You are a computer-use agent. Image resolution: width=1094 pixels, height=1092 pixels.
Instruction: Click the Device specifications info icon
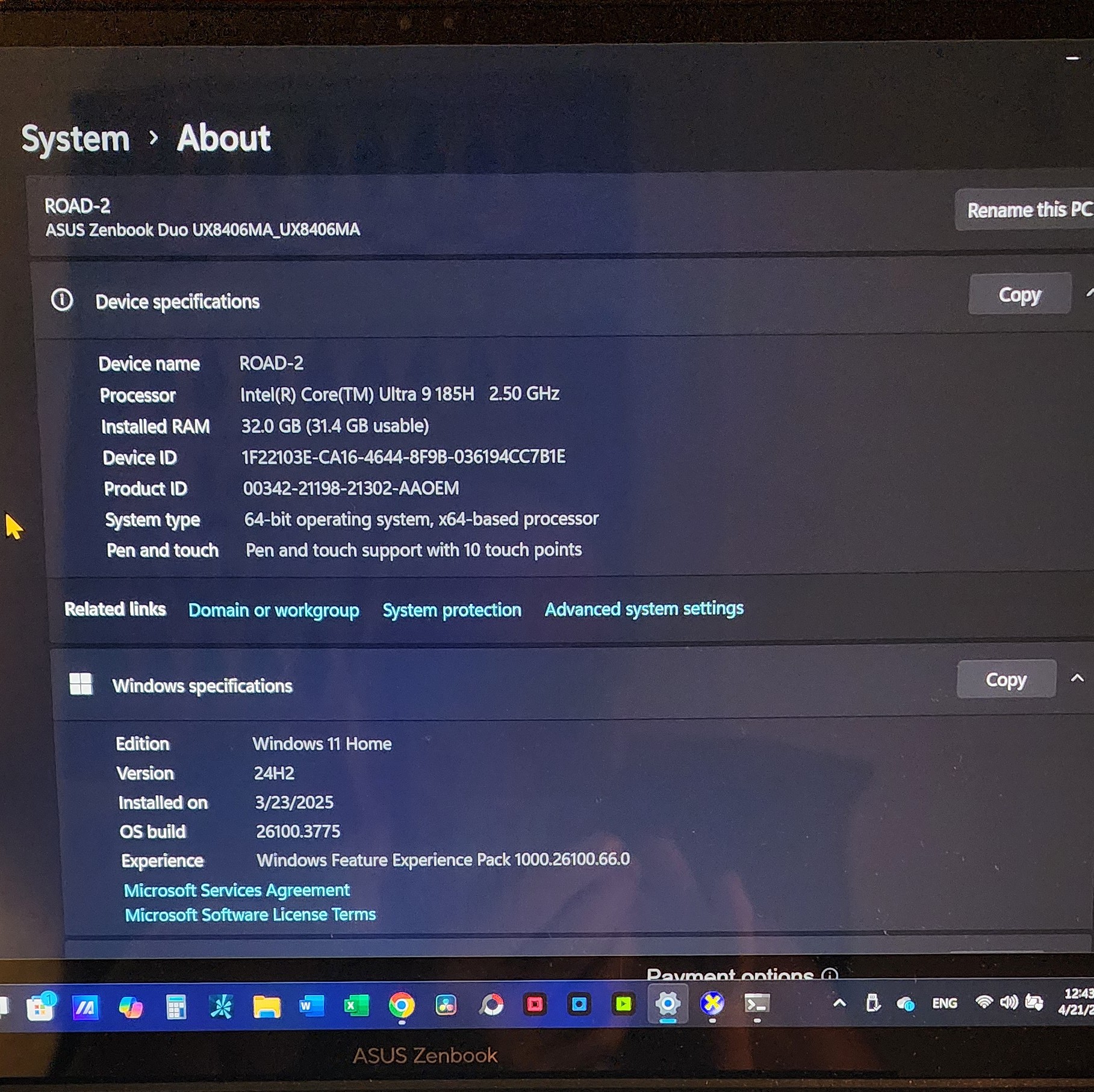[62, 299]
